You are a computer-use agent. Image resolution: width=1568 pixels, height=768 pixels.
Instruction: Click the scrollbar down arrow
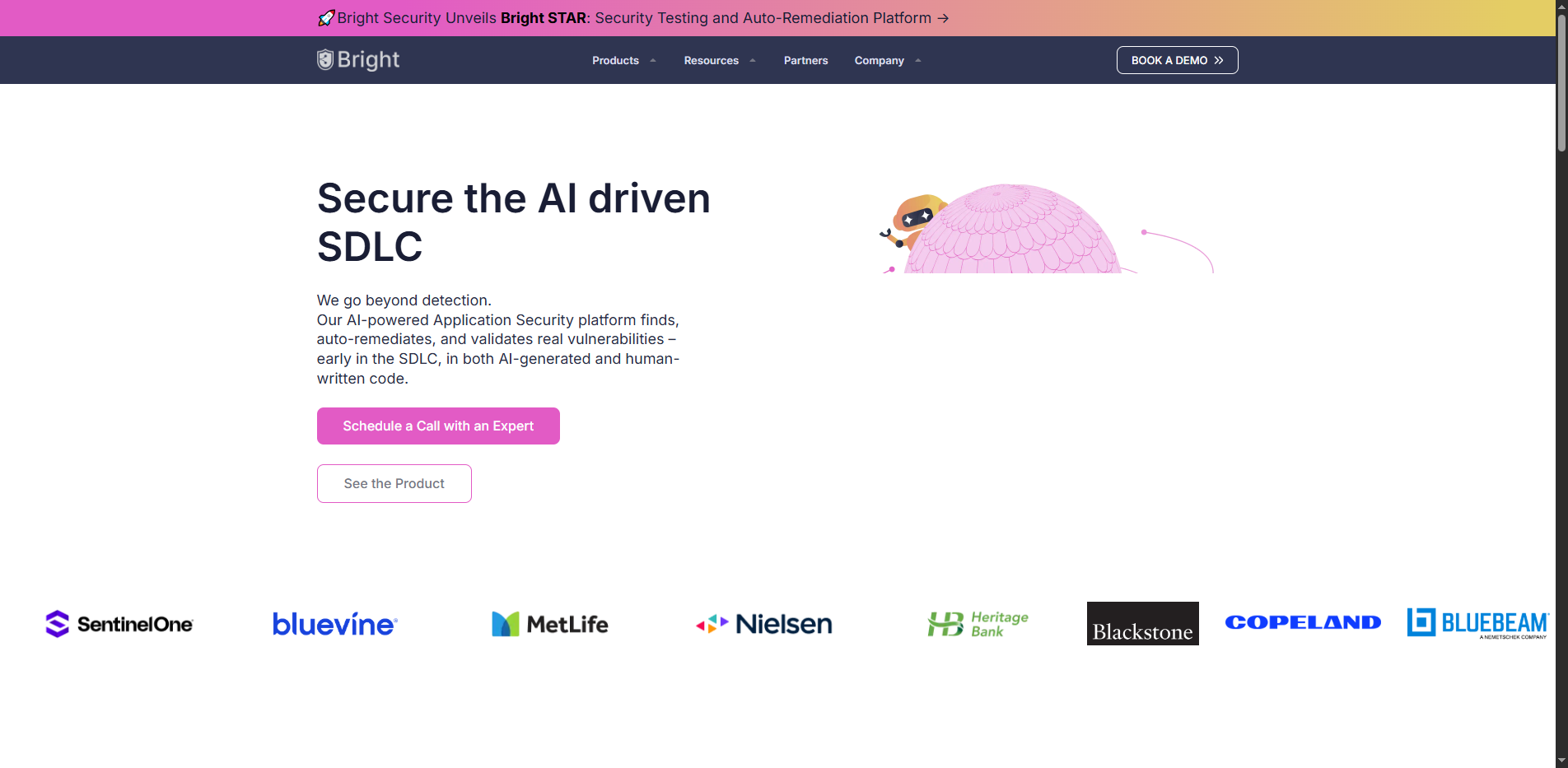click(1561, 761)
